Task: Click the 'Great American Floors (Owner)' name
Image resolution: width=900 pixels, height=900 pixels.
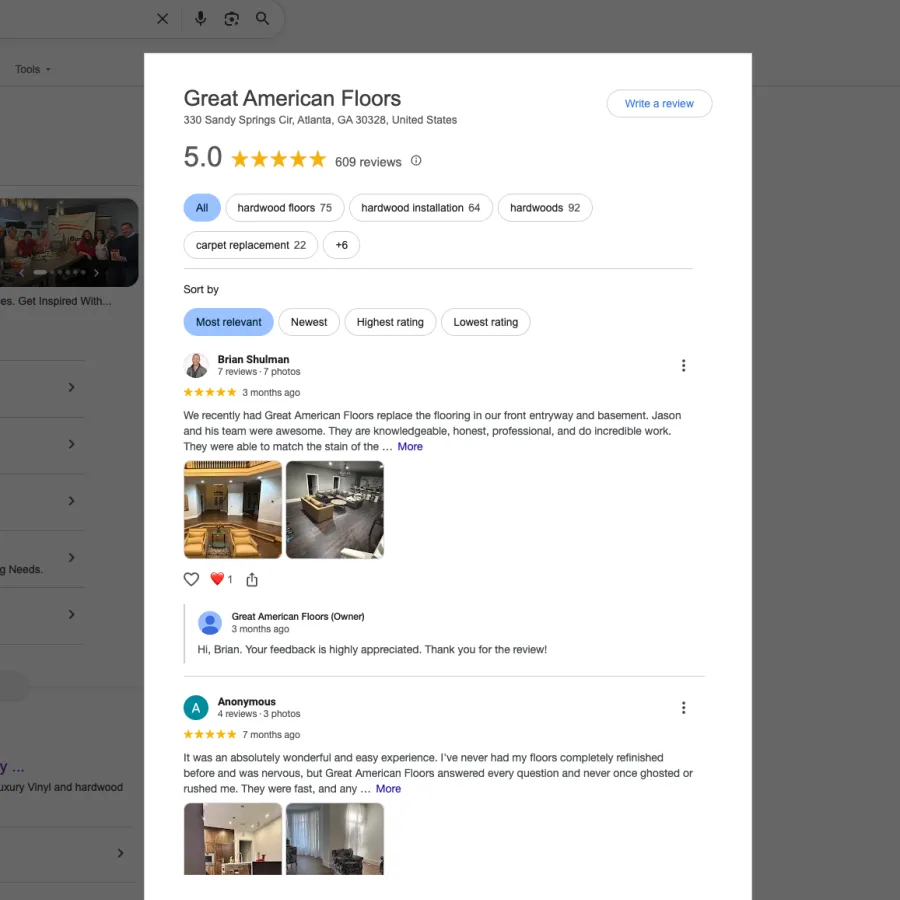Action: coord(298,616)
